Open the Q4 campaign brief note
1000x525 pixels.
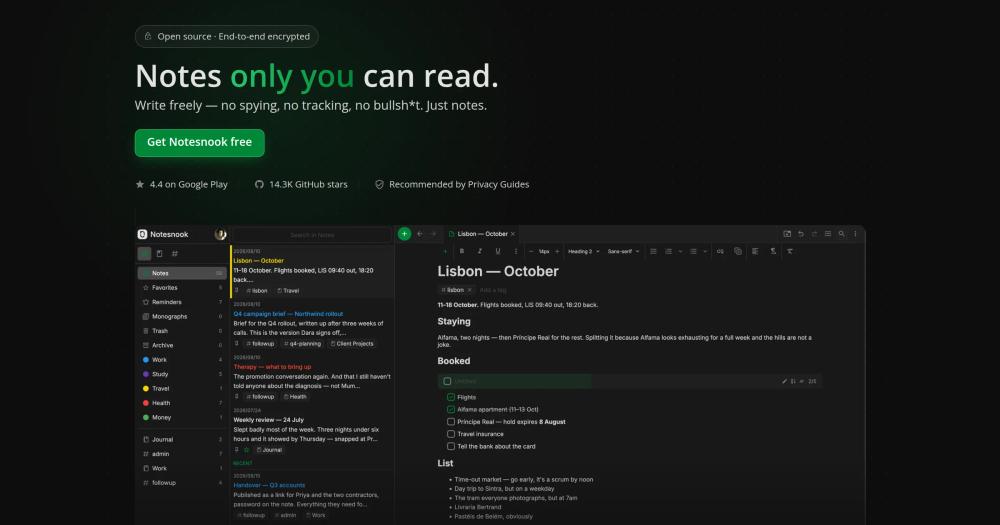(x=312, y=324)
